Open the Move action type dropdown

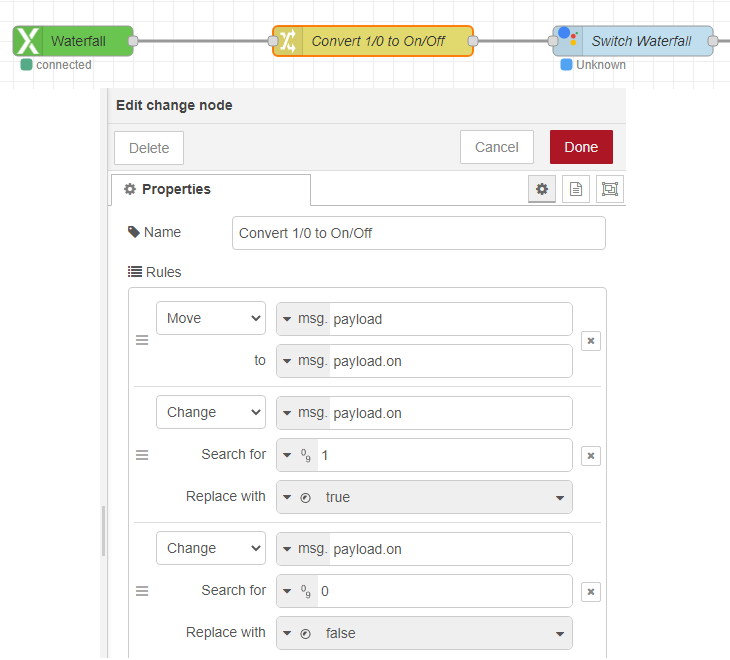click(x=211, y=318)
